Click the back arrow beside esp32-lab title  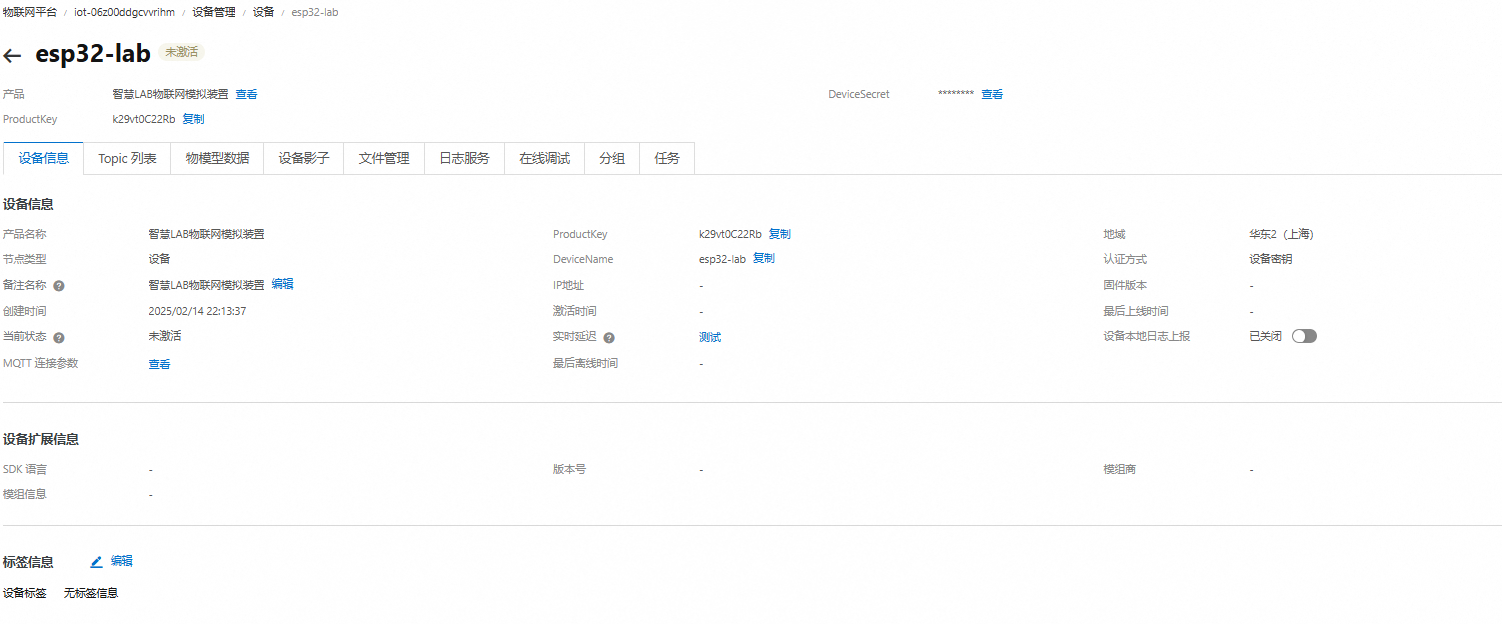13,55
